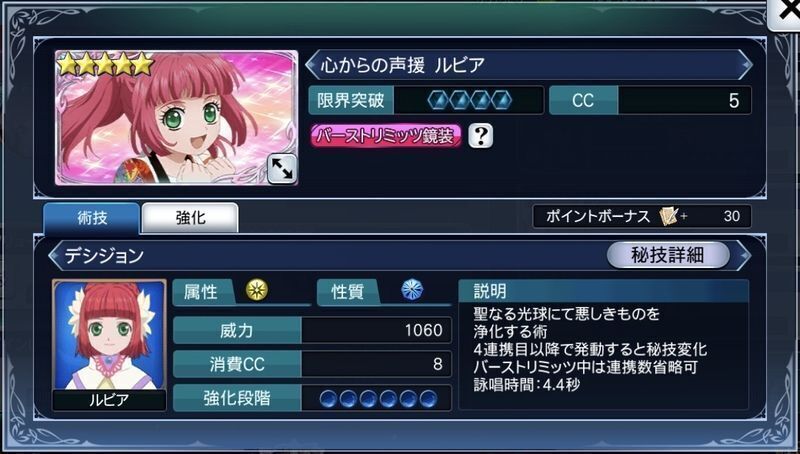Click the 強化段階 blue orb indicators
This screenshot has height=454, width=800.
point(378,398)
